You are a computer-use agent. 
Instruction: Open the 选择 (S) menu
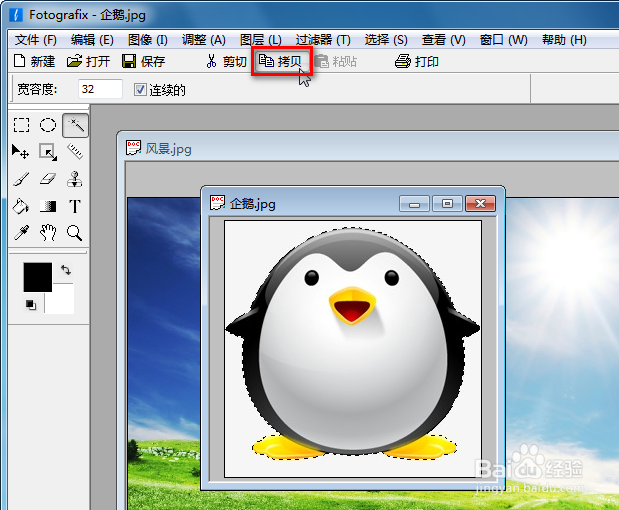(386, 40)
